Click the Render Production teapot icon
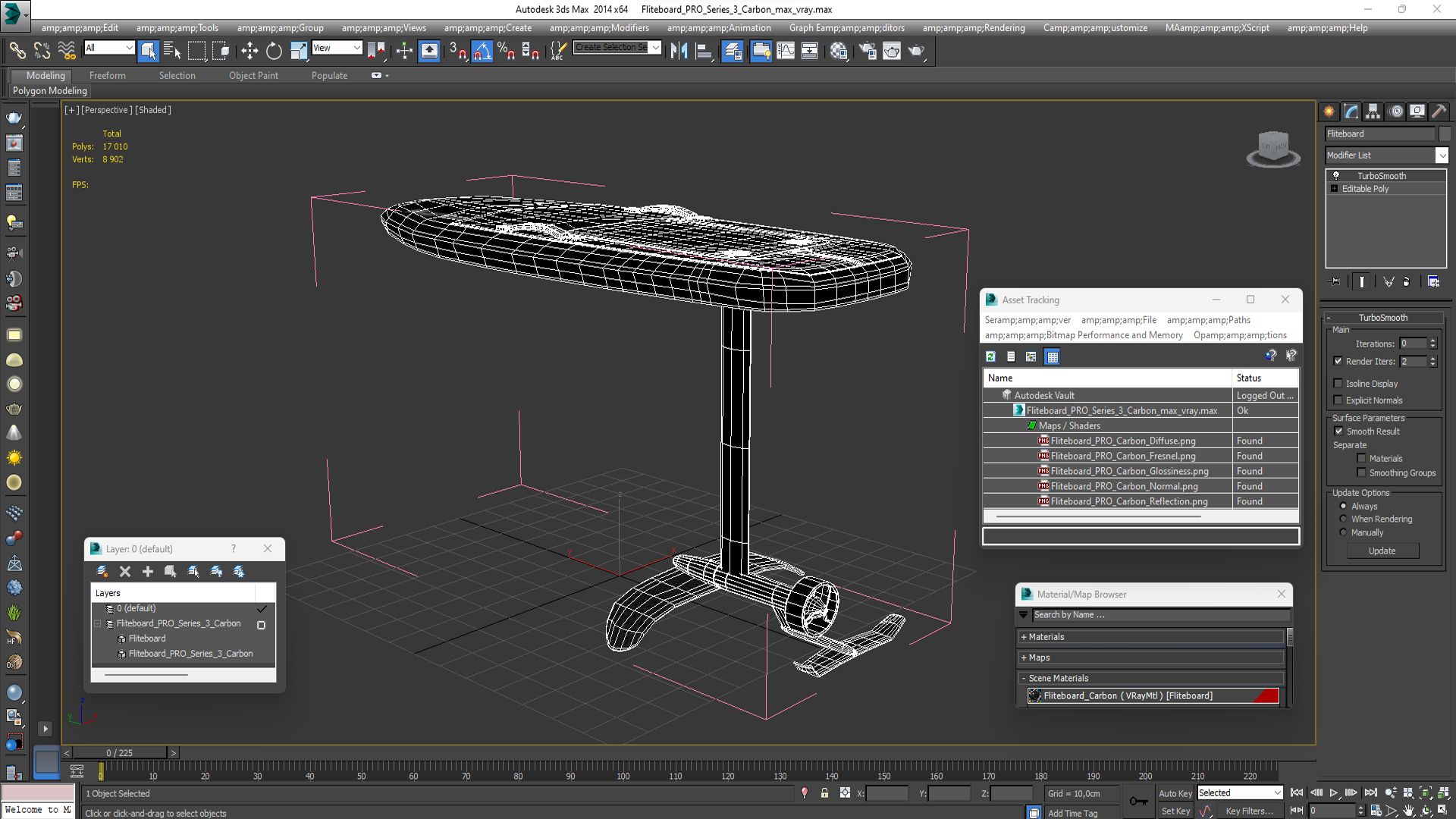The image size is (1456, 819). point(916,51)
